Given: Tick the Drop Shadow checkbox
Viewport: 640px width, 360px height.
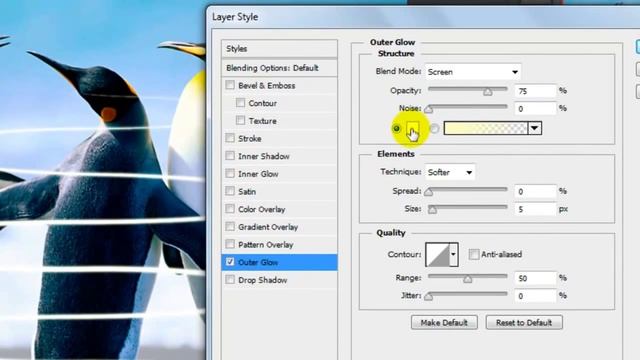Looking at the screenshot, I should [230, 280].
